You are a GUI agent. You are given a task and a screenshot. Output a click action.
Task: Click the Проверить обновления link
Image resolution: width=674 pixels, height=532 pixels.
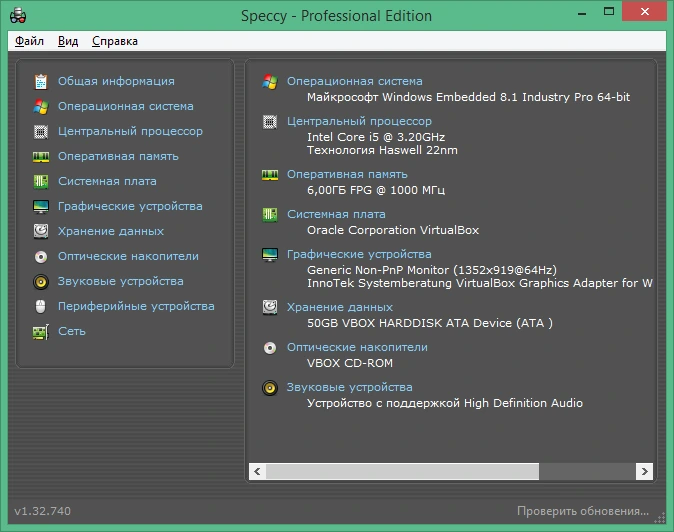pyautogui.click(x=583, y=511)
